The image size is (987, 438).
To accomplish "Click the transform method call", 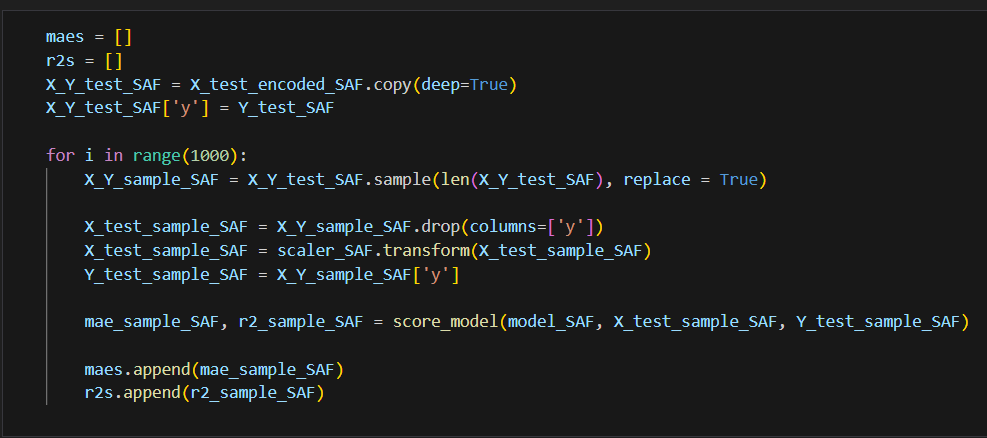I will coord(426,251).
